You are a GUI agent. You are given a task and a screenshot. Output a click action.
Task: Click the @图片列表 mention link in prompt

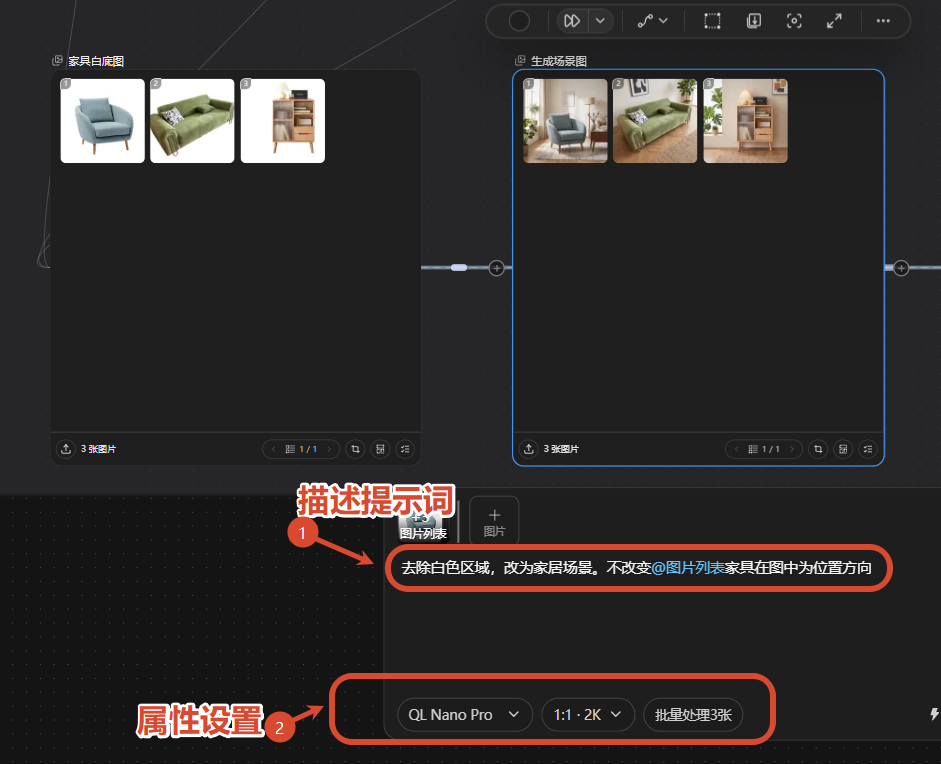point(688,568)
